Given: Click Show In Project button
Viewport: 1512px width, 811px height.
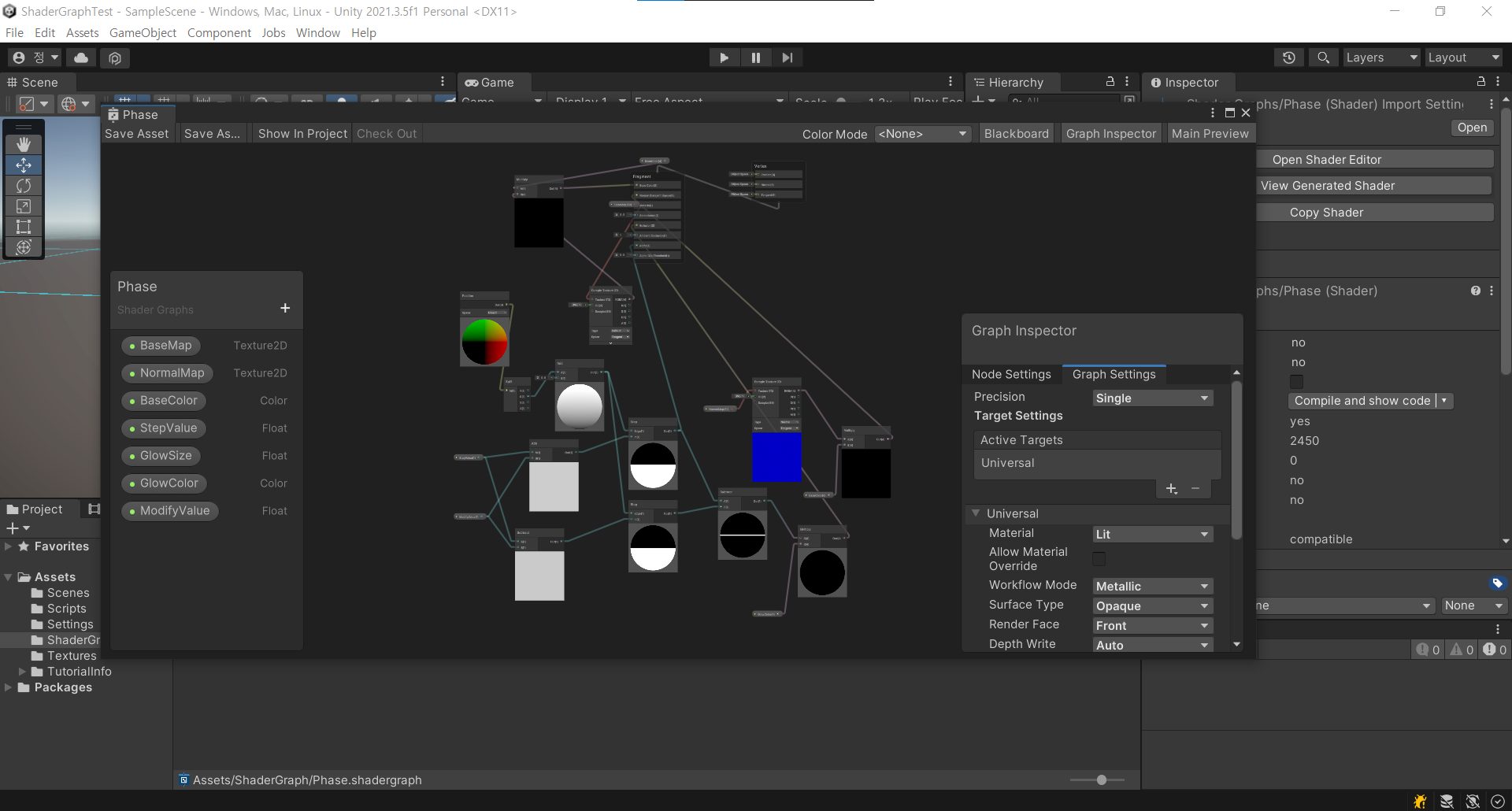Looking at the screenshot, I should pos(302,134).
